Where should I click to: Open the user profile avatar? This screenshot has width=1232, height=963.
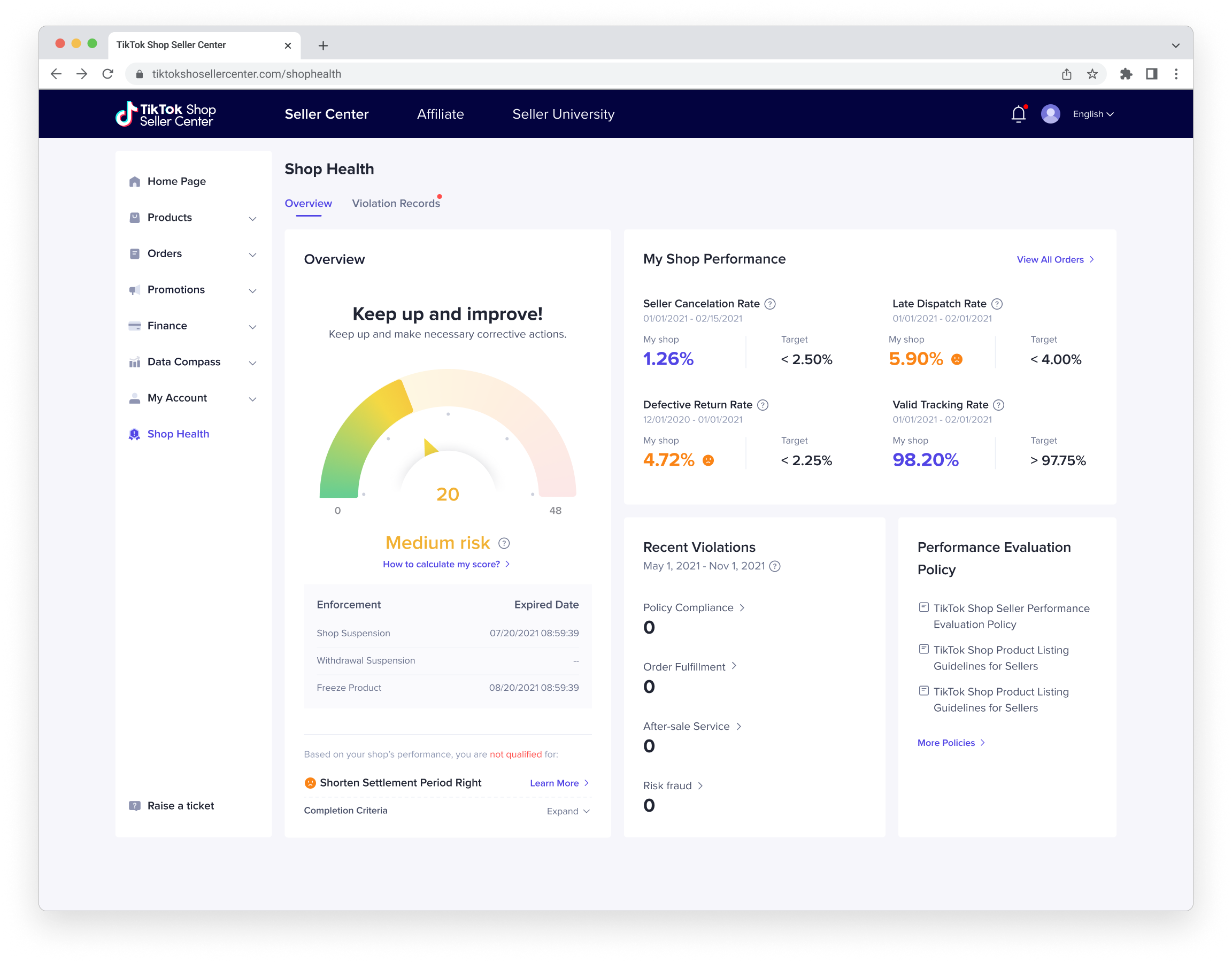[1050, 114]
